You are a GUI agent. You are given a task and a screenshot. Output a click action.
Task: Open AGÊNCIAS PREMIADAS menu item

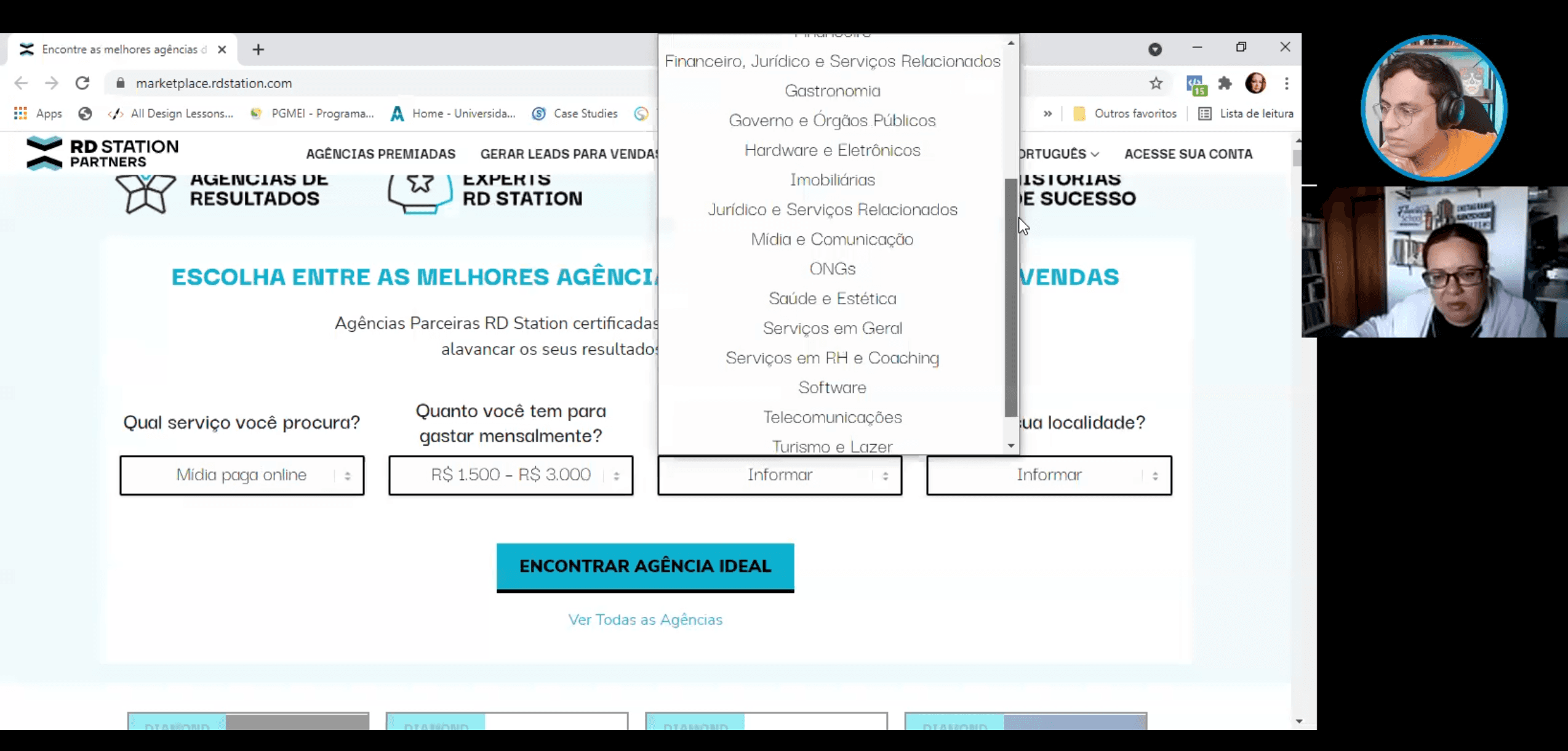pos(381,154)
